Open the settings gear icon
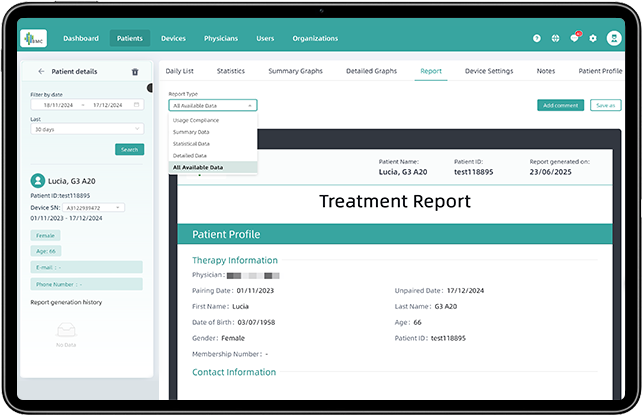642x415 pixels. pyautogui.click(x=592, y=38)
